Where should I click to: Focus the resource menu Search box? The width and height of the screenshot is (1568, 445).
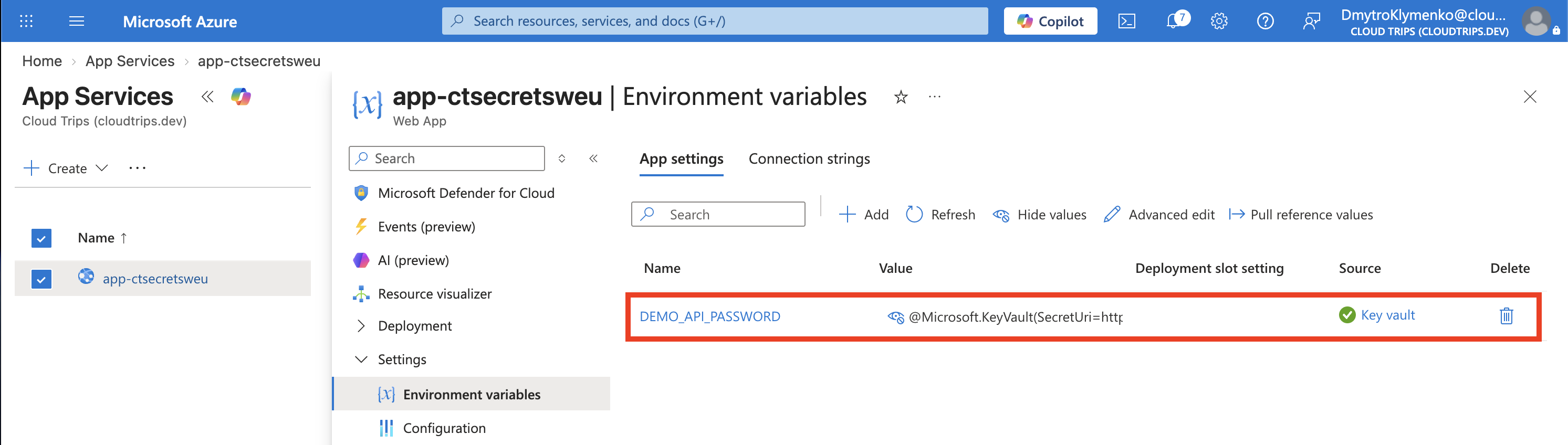point(447,158)
